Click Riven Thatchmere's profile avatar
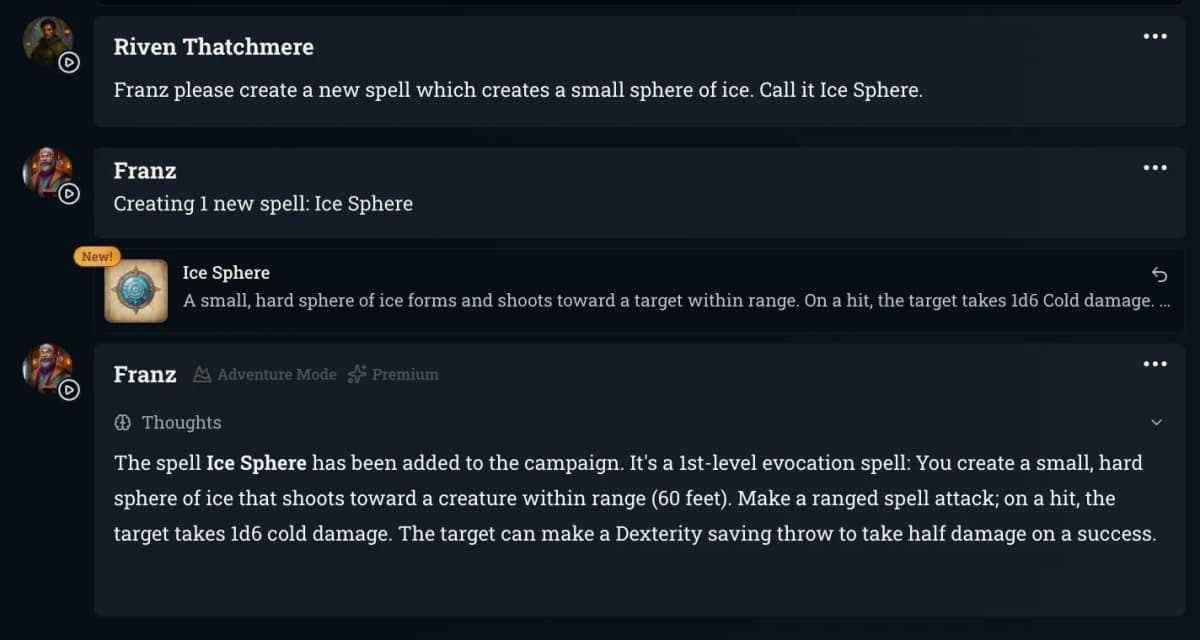The height and width of the screenshot is (640, 1200). (46, 40)
